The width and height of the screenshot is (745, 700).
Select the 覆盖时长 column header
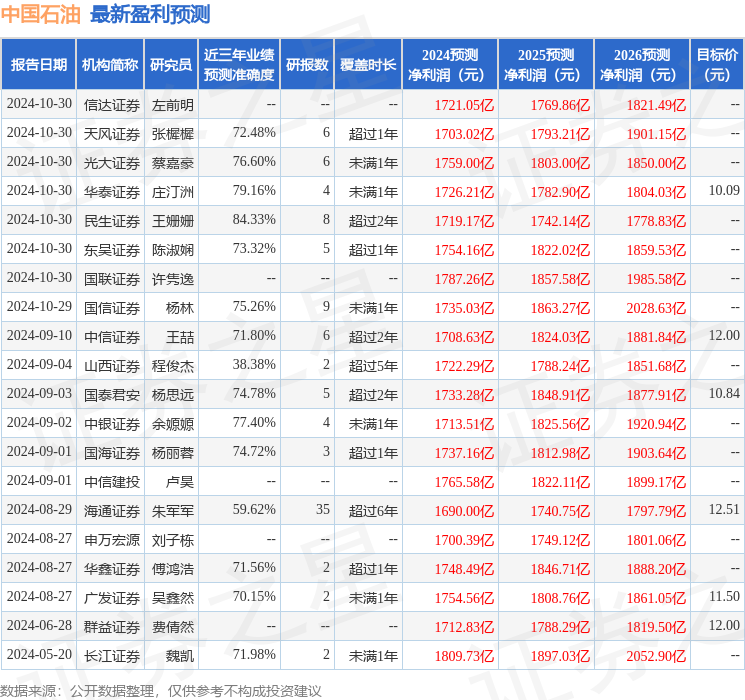click(x=368, y=65)
